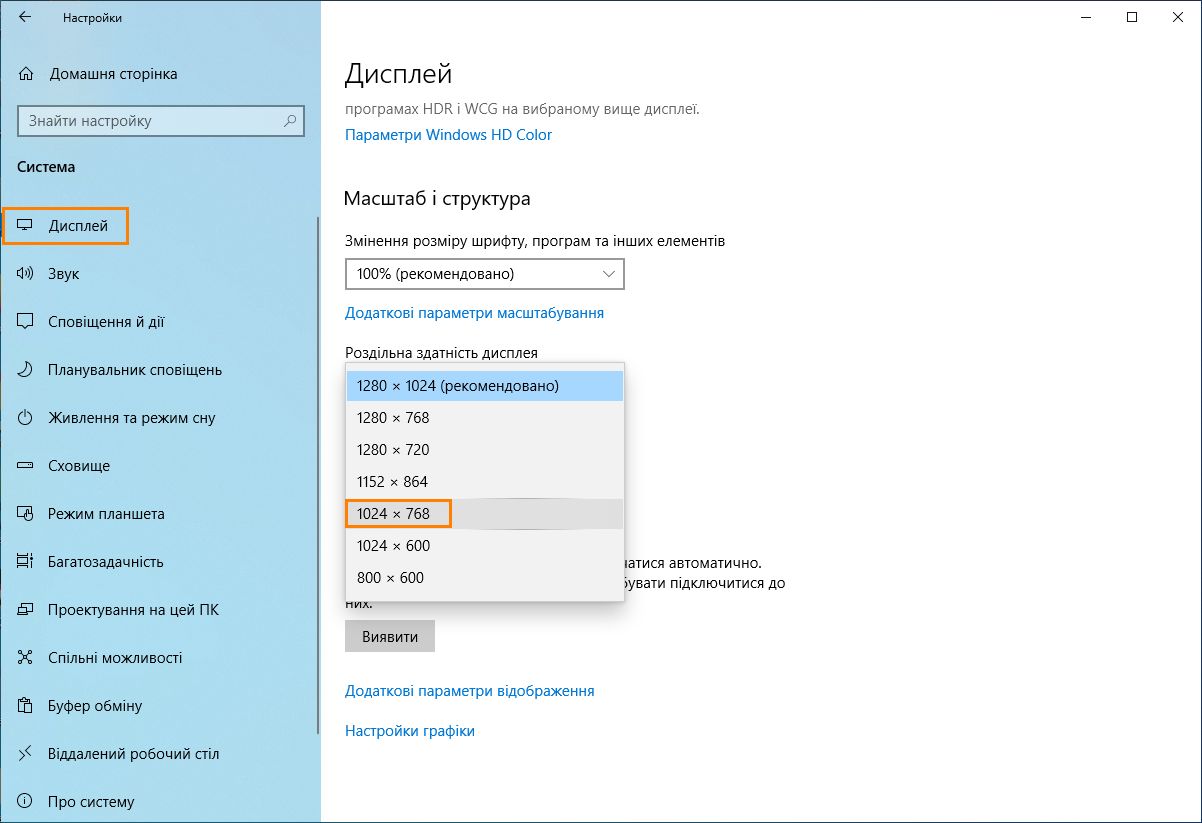Click the moon icon for Планувальник сповіщень

tap(26, 370)
